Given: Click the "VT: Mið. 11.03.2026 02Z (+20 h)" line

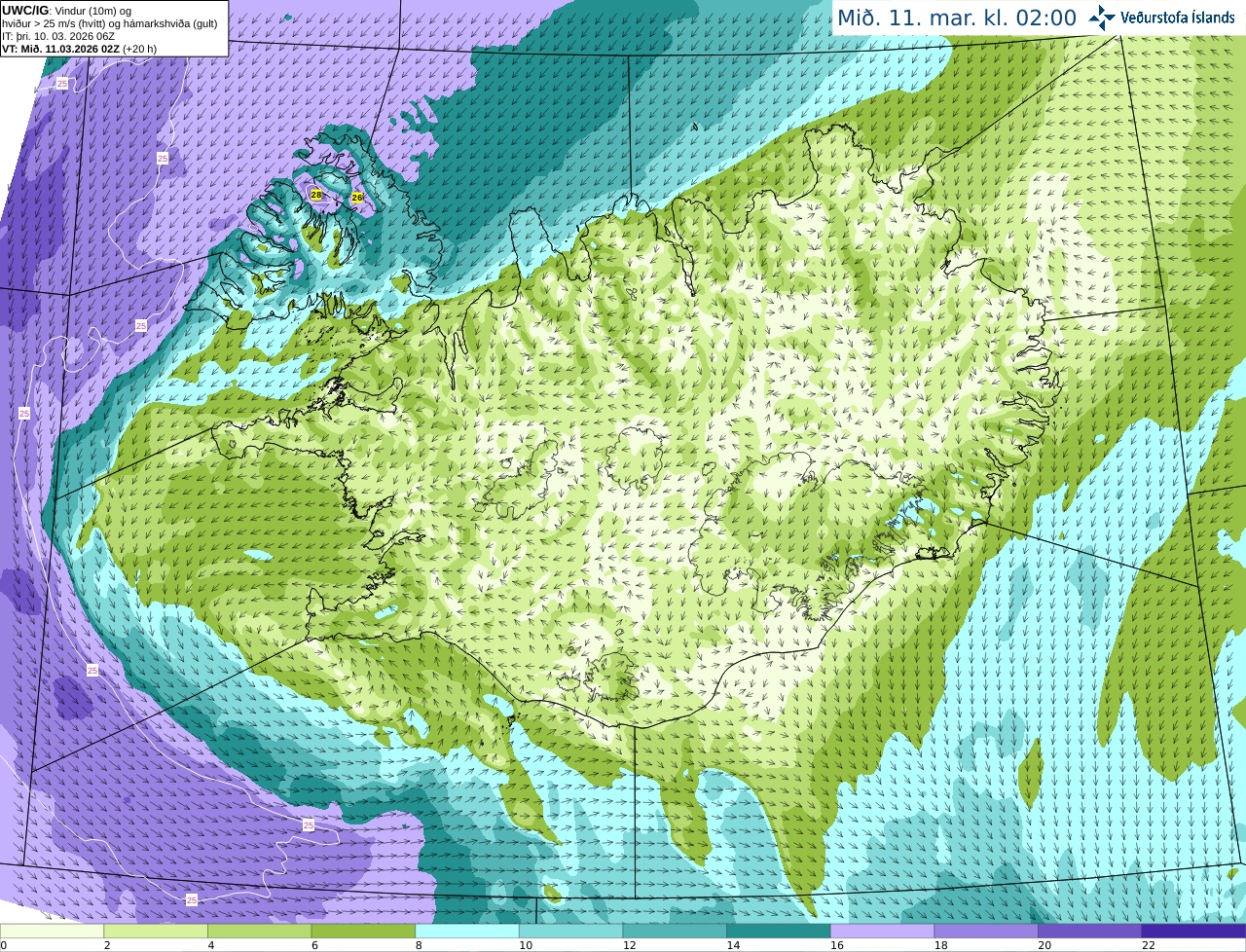Looking at the screenshot, I should click(79, 49).
